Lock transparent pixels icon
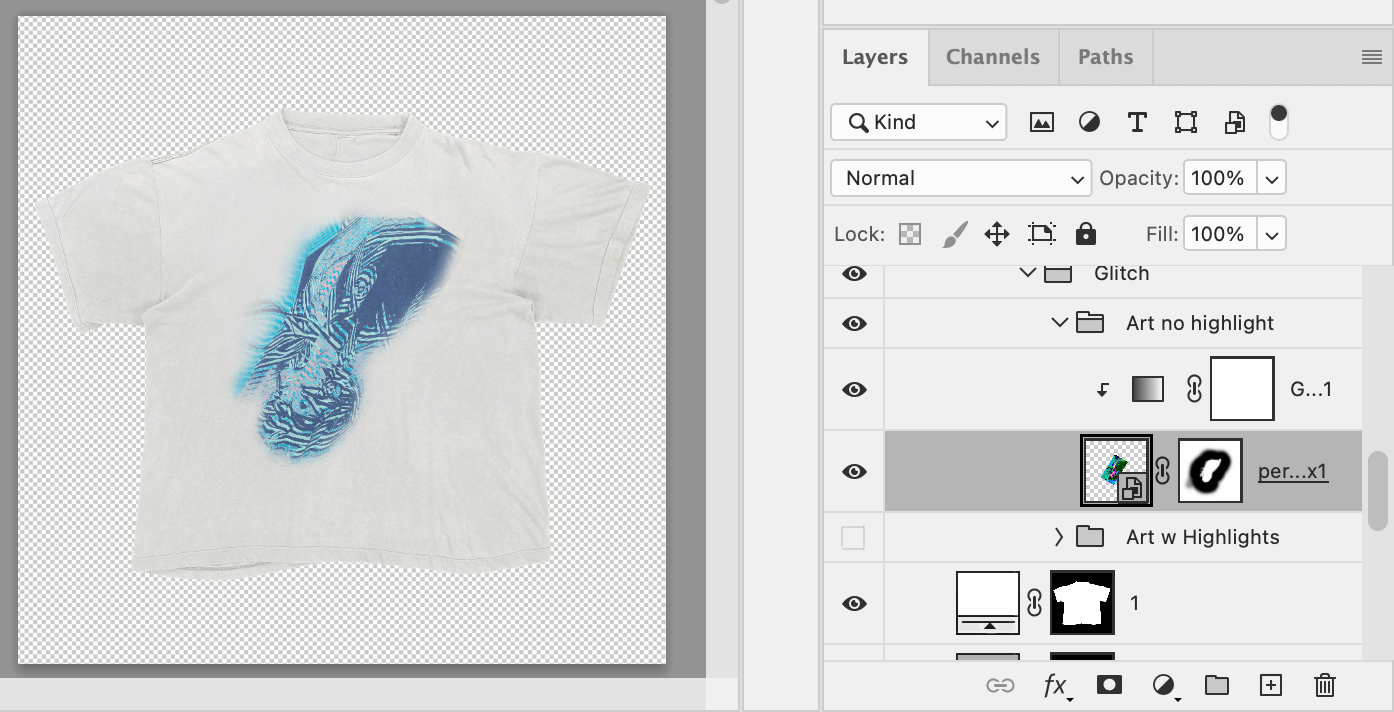The width and height of the screenshot is (1394, 712). 910,234
